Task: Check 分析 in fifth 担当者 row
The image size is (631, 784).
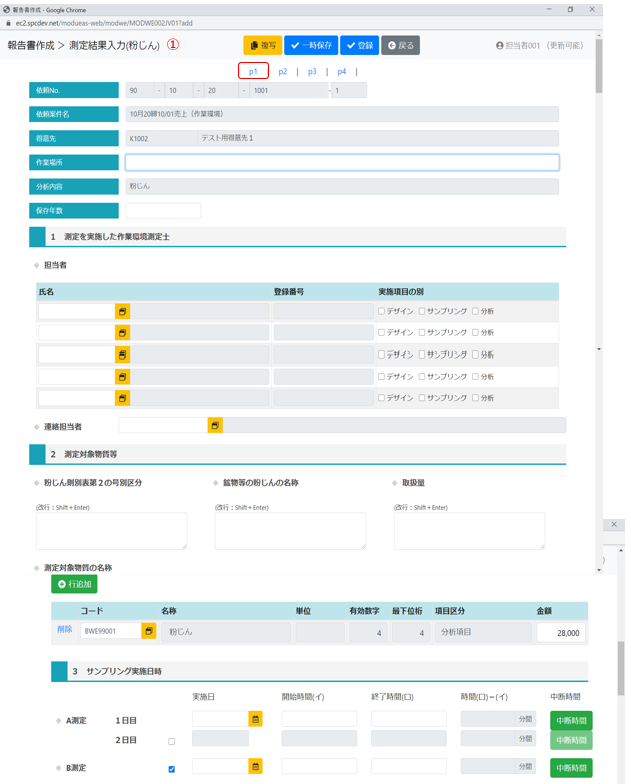Action: point(476,398)
